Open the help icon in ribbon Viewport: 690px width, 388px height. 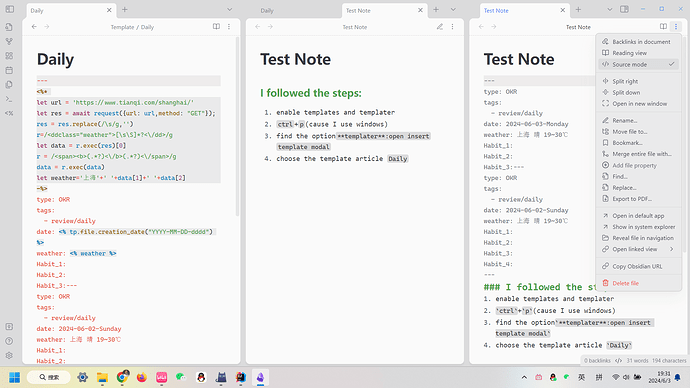pyautogui.click(x=9, y=341)
